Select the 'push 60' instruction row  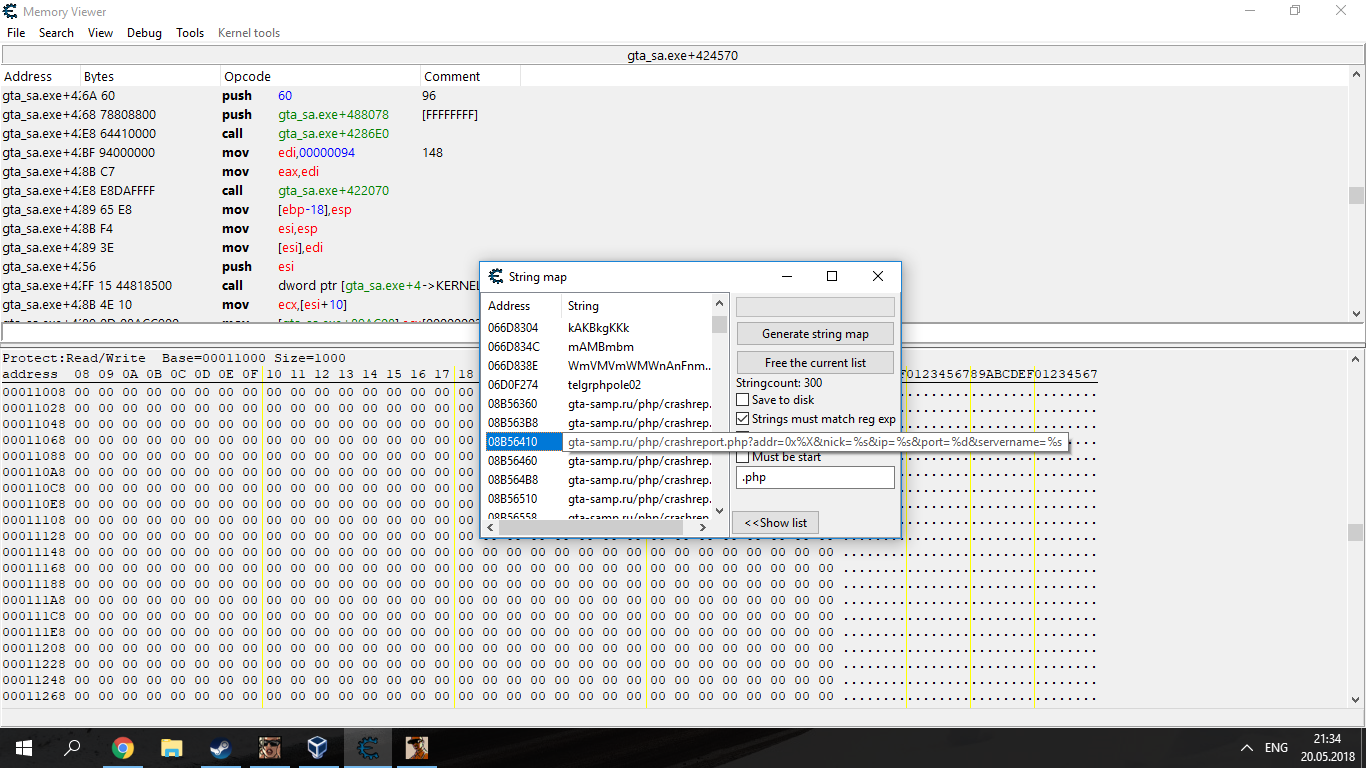coord(673,96)
